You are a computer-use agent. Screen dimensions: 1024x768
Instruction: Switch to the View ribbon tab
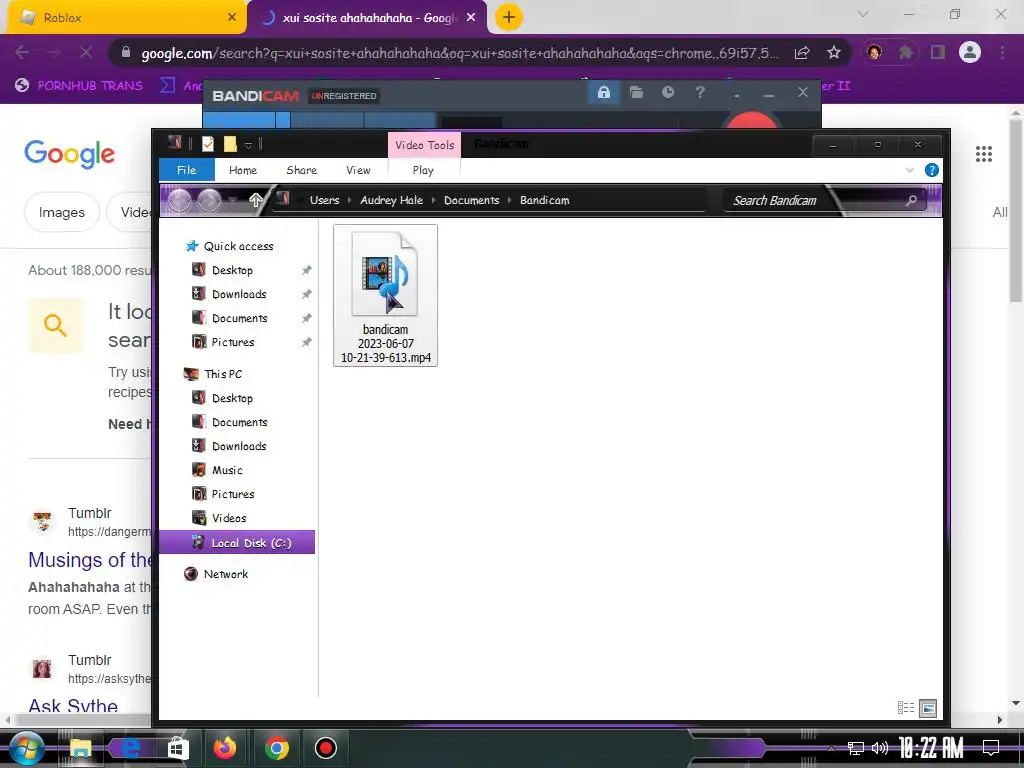tap(358, 170)
